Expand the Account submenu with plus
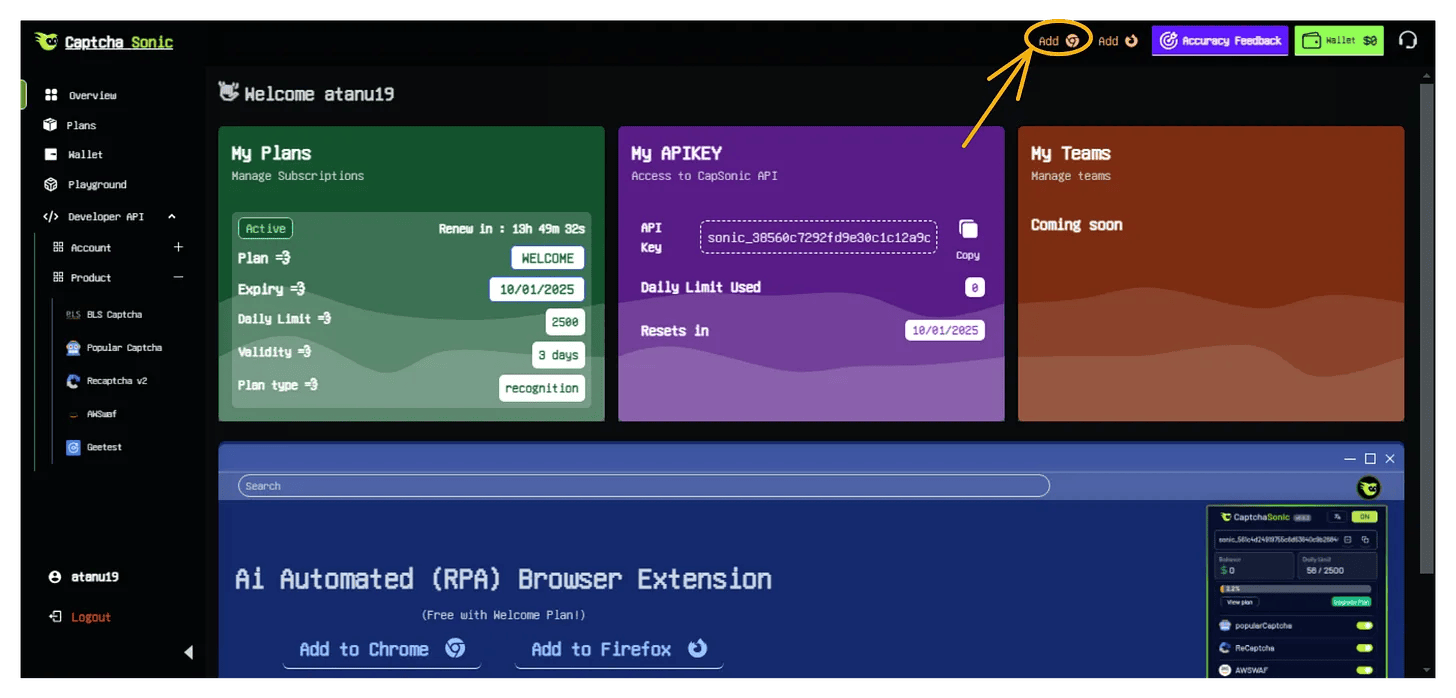 pos(178,247)
